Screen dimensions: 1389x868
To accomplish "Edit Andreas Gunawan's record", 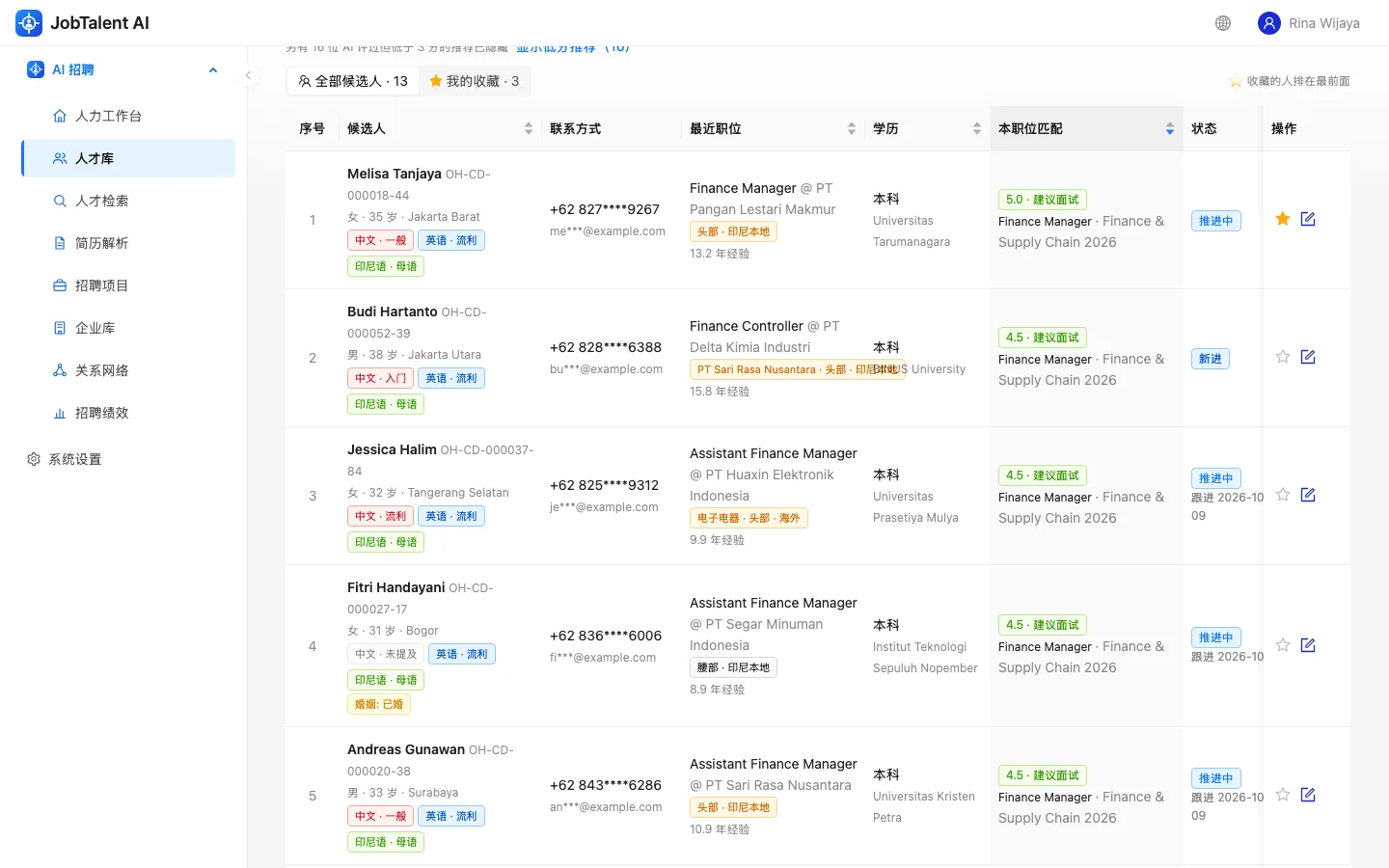I will 1308,795.
